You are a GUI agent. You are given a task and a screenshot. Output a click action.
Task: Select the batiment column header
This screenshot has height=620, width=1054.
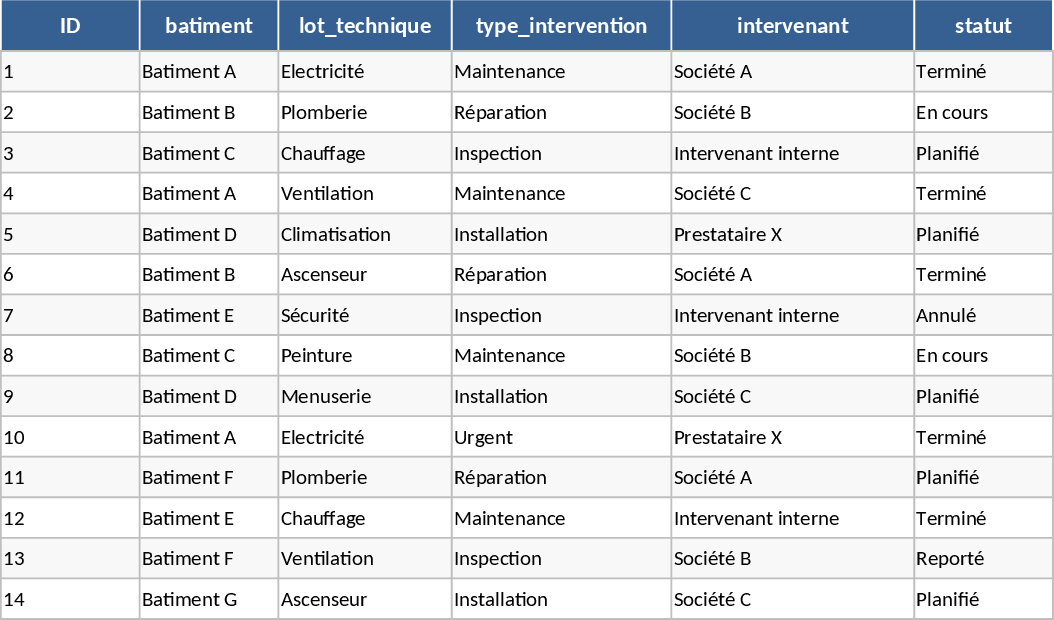click(x=209, y=26)
